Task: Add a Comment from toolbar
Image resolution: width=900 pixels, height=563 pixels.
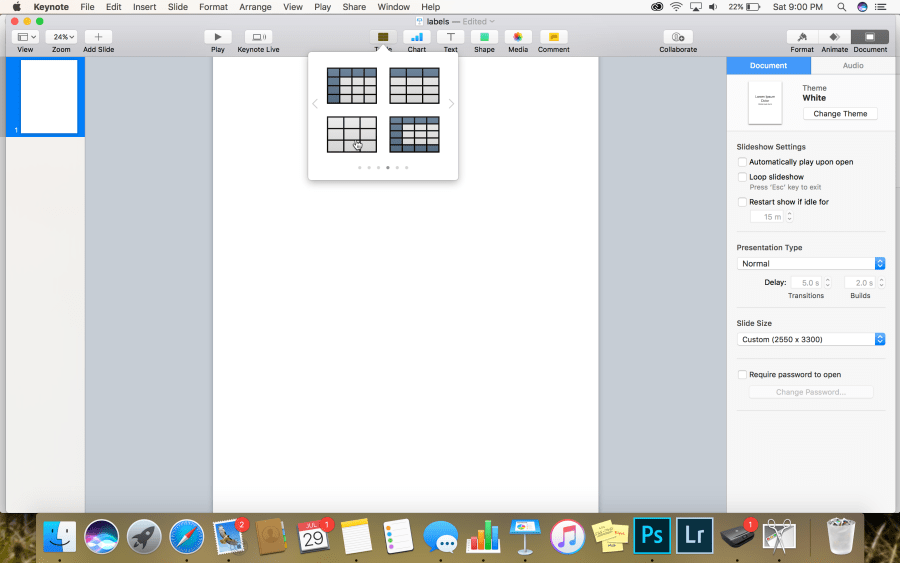Action: (x=553, y=37)
